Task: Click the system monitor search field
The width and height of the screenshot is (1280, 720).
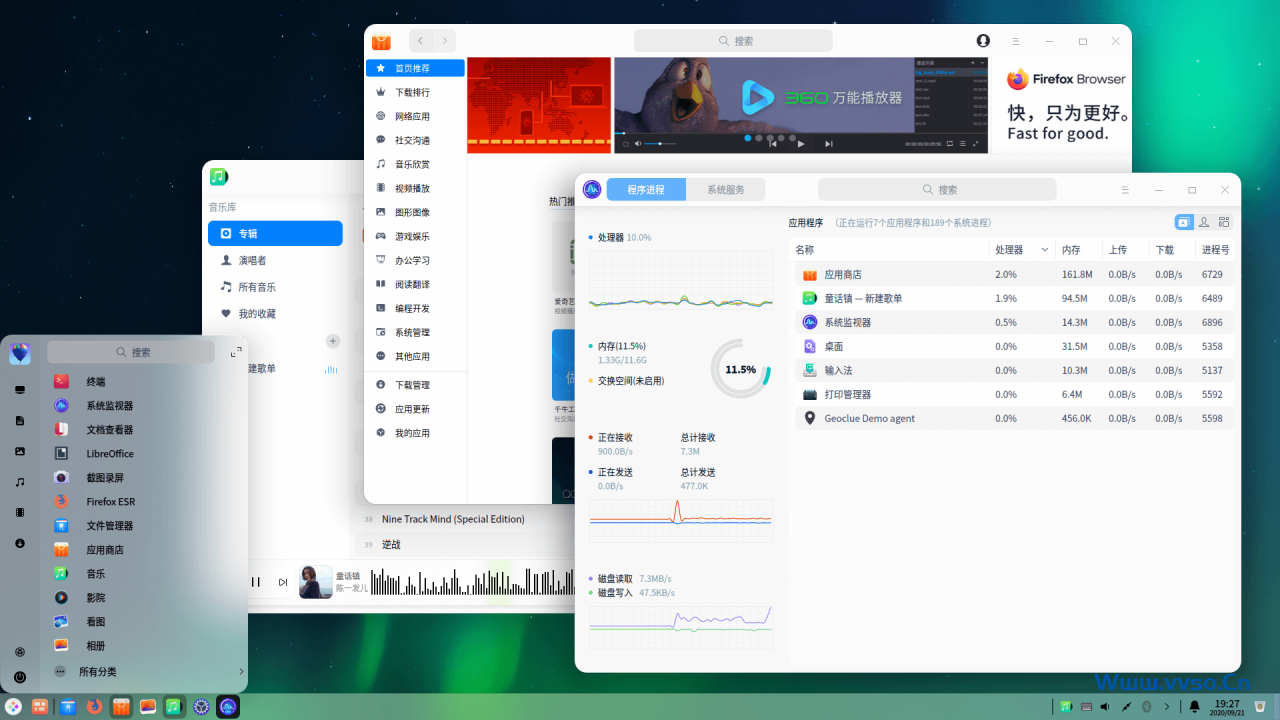Action: (x=937, y=190)
